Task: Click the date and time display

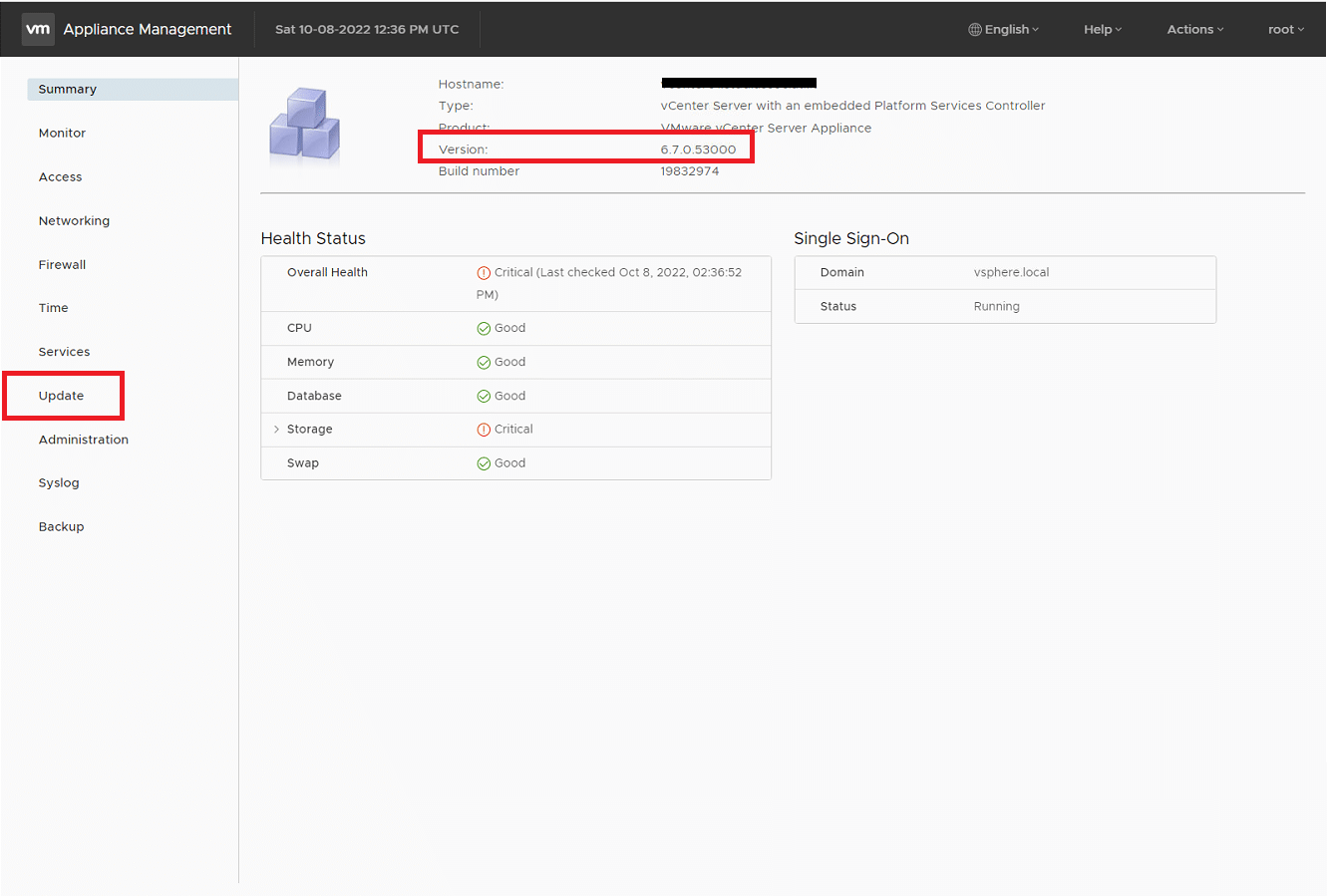Action: 367,30
